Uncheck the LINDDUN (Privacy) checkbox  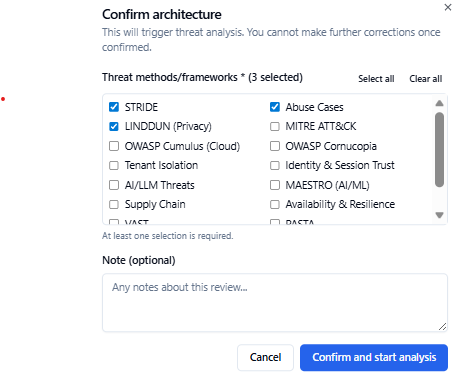(x=114, y=126)
